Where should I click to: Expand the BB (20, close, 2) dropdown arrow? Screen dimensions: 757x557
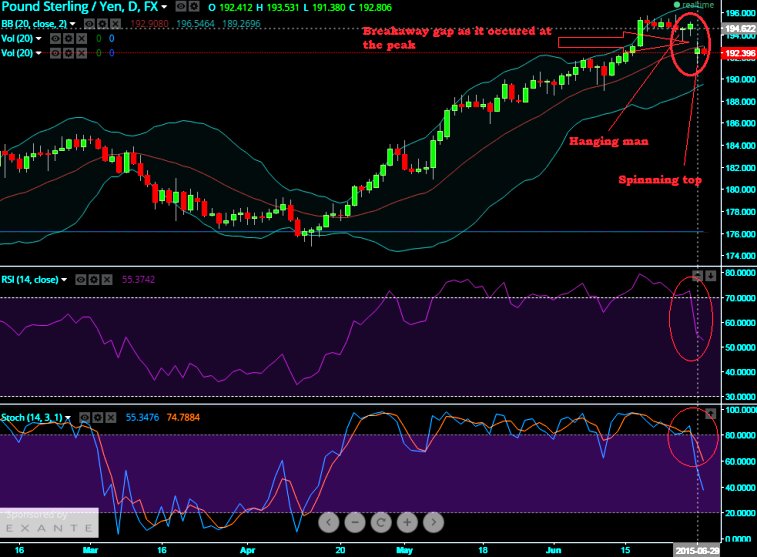[72, 24]
